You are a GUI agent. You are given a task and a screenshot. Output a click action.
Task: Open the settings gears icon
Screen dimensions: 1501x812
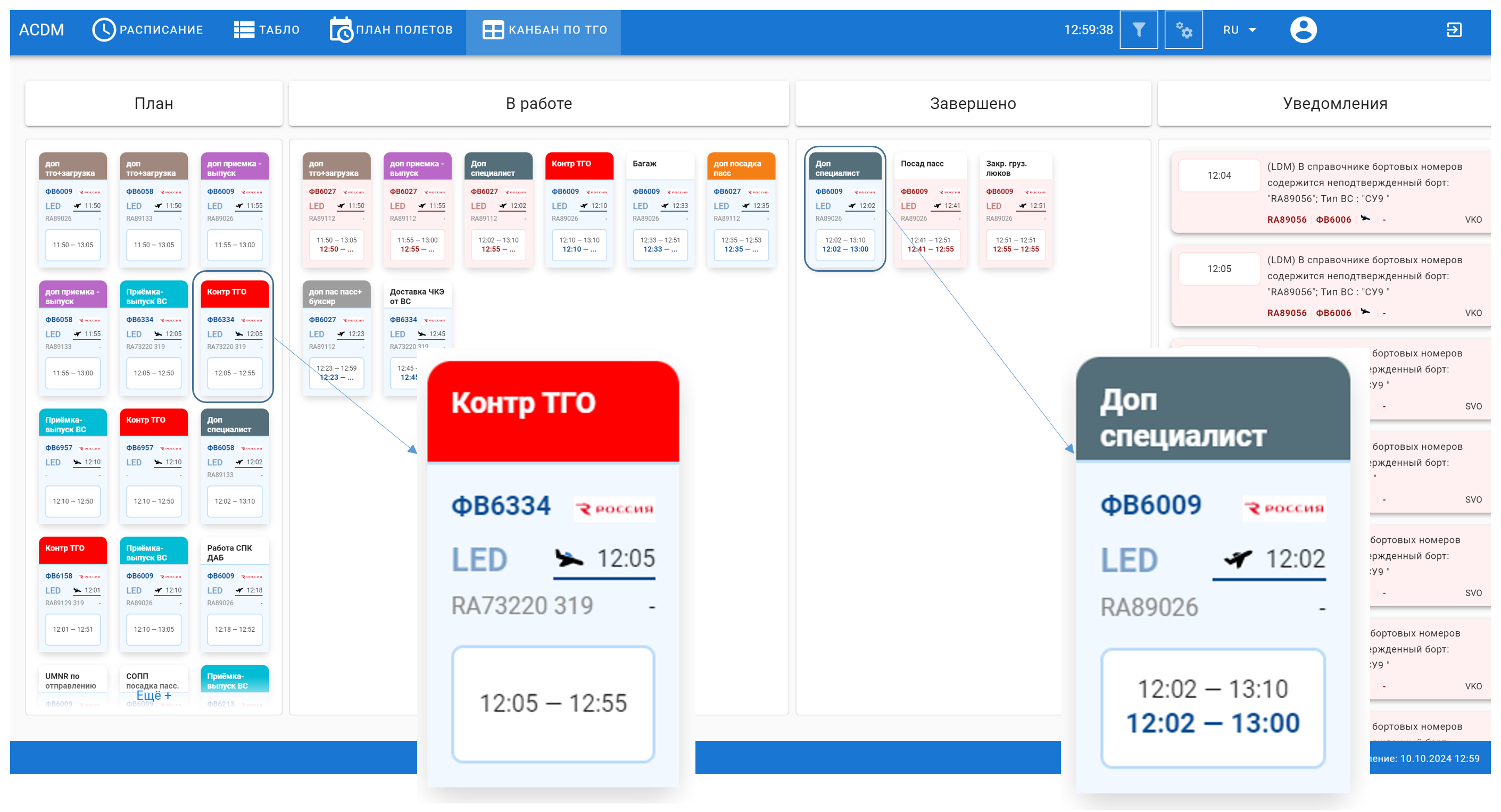click(x=1183, y=30)
